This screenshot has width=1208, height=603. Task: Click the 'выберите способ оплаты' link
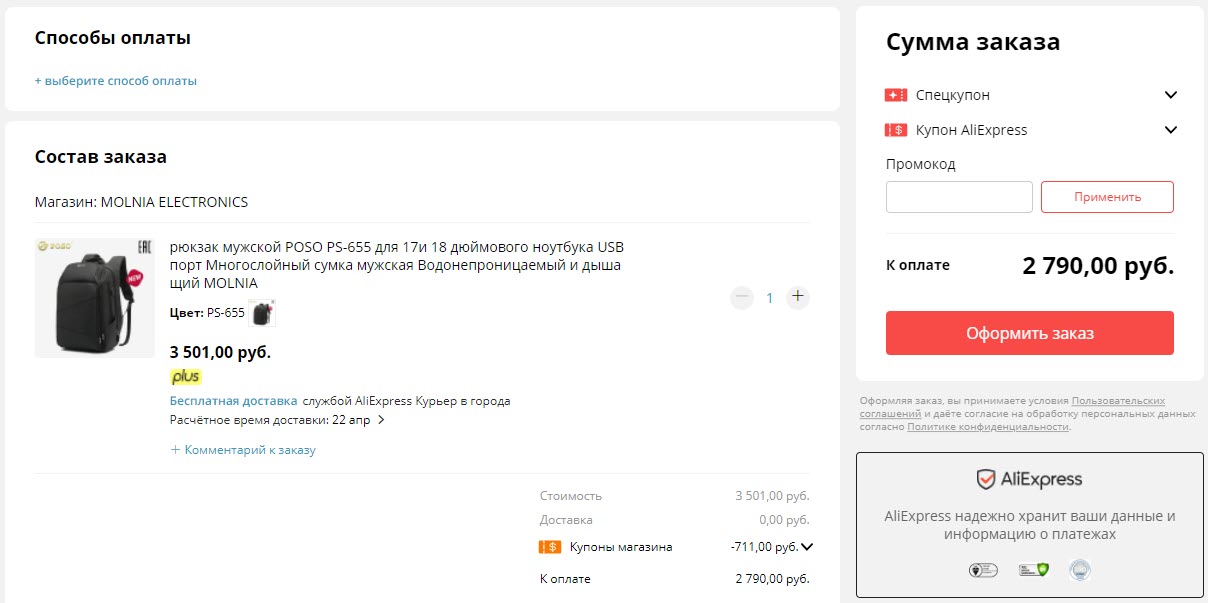(116, 81)
